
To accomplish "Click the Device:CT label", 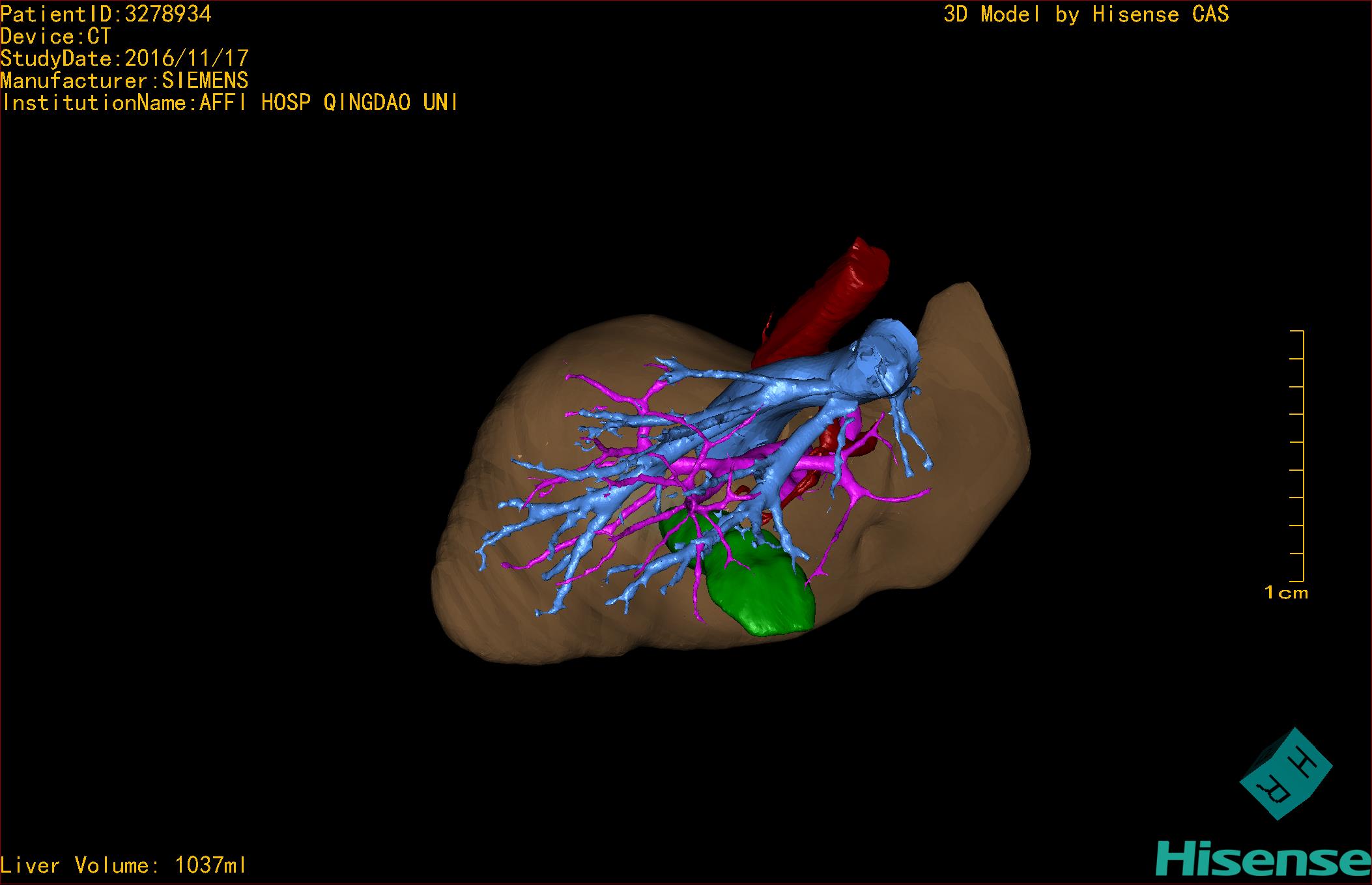I will (56, 36).
